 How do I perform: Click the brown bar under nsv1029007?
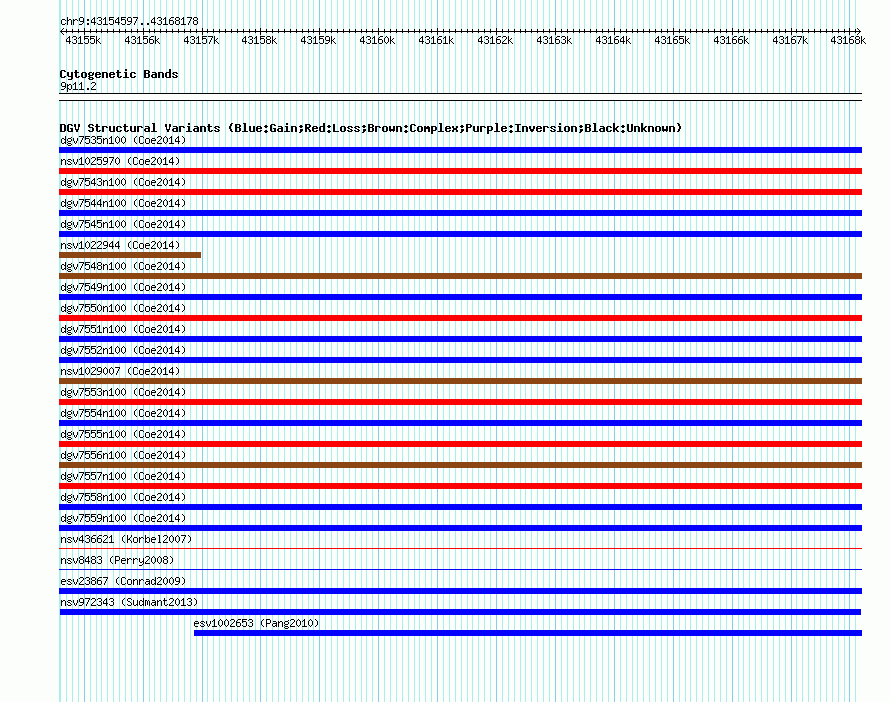460,381
